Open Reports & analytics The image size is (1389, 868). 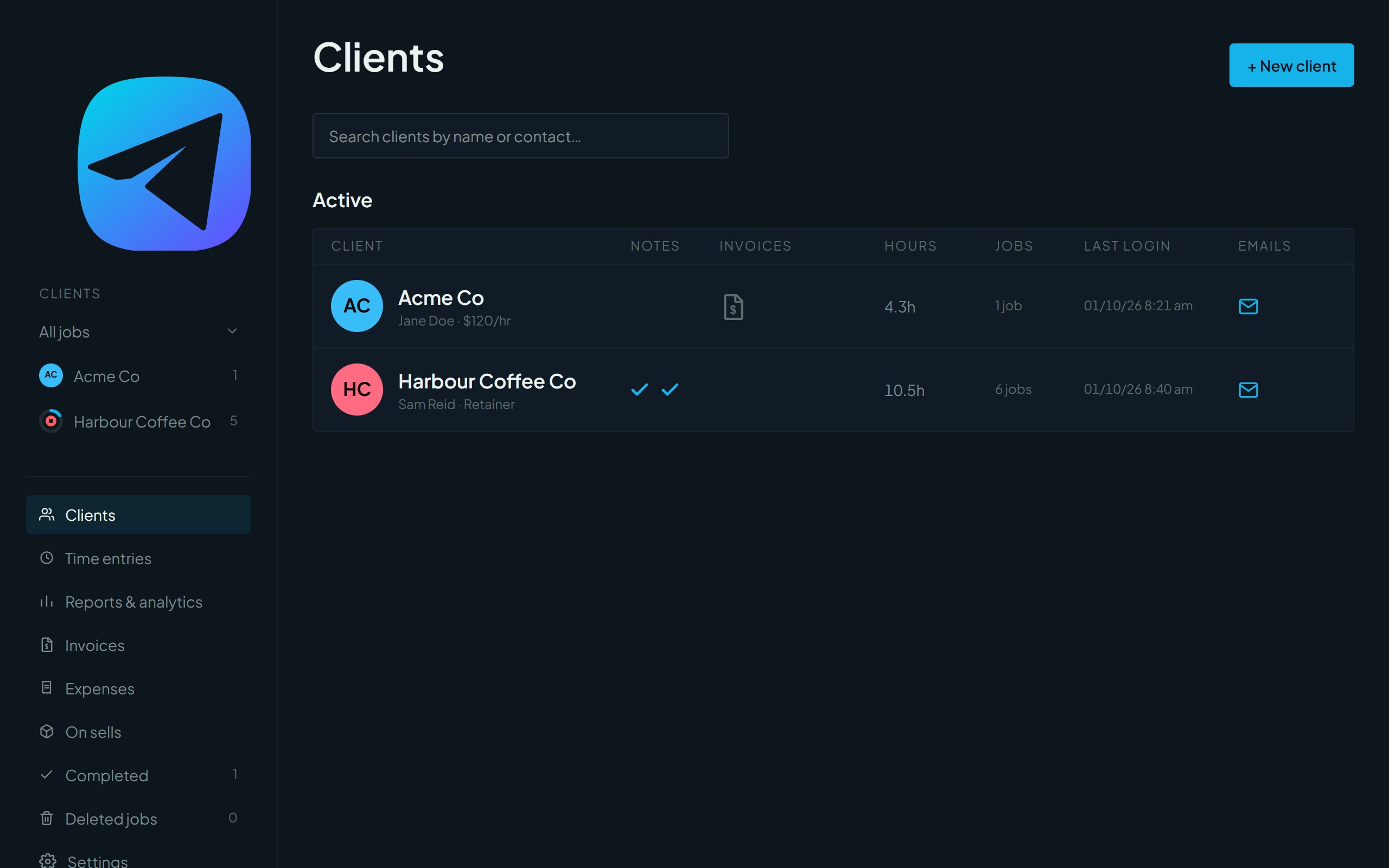coord(138,602)
